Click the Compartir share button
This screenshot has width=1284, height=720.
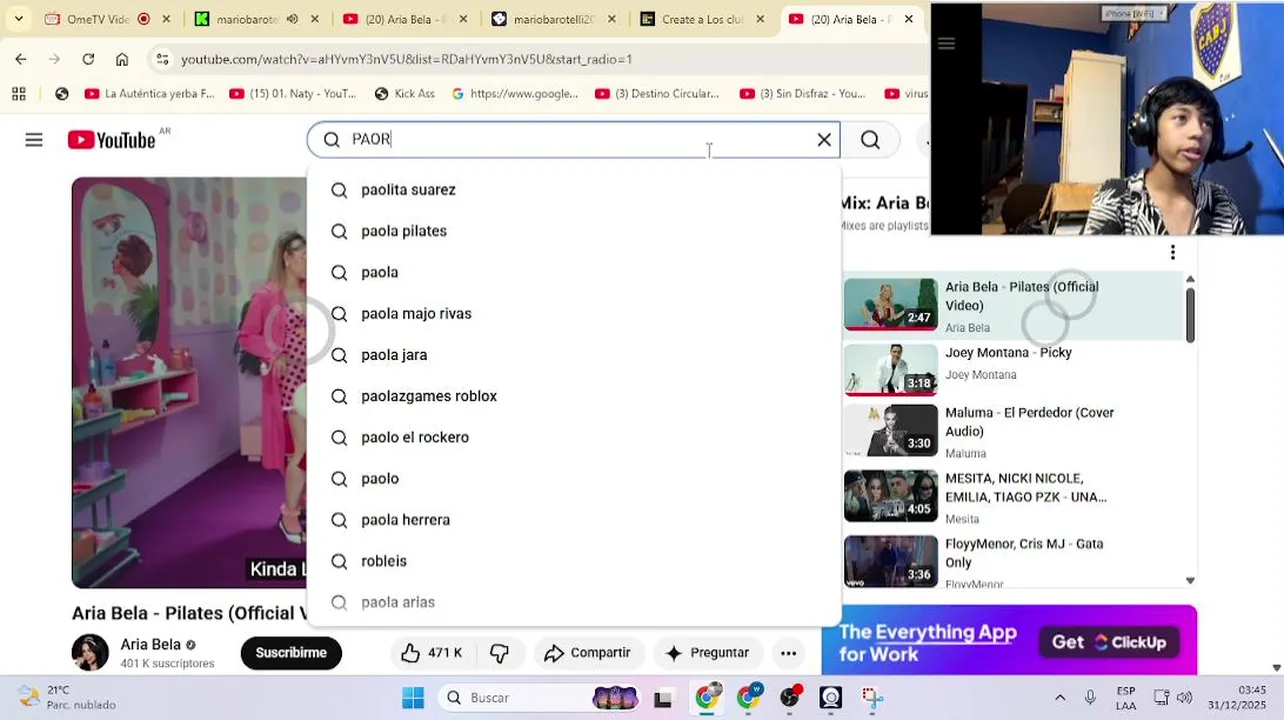(587, 653)
